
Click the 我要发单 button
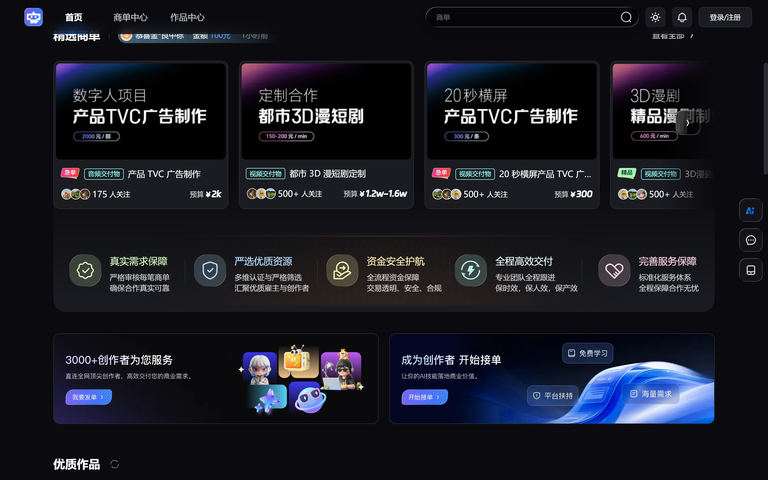pos(89,397)
